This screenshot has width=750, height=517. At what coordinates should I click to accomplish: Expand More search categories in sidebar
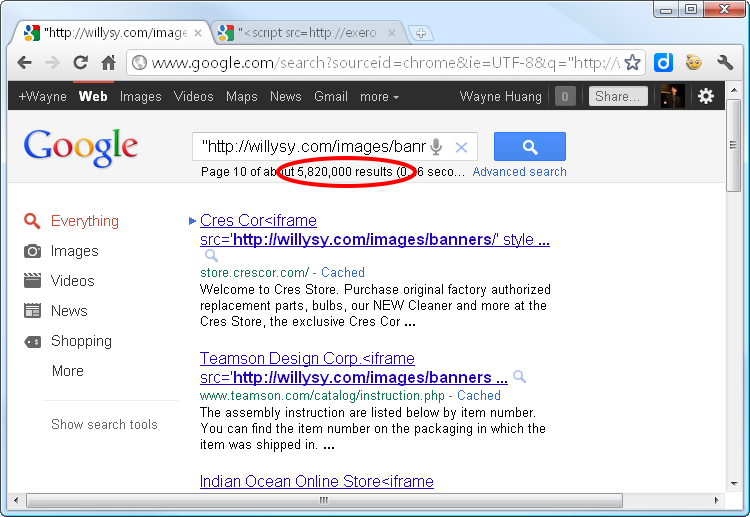coord(67,371)
